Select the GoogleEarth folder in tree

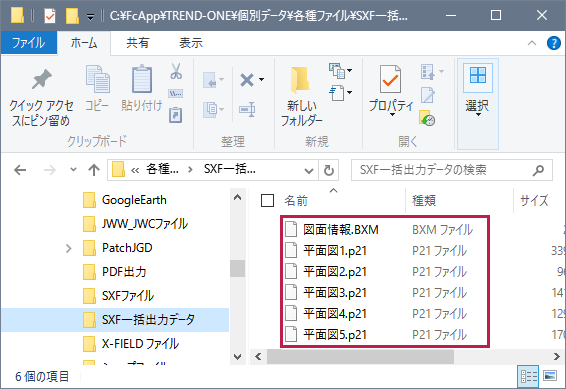[x=125, y=200]
